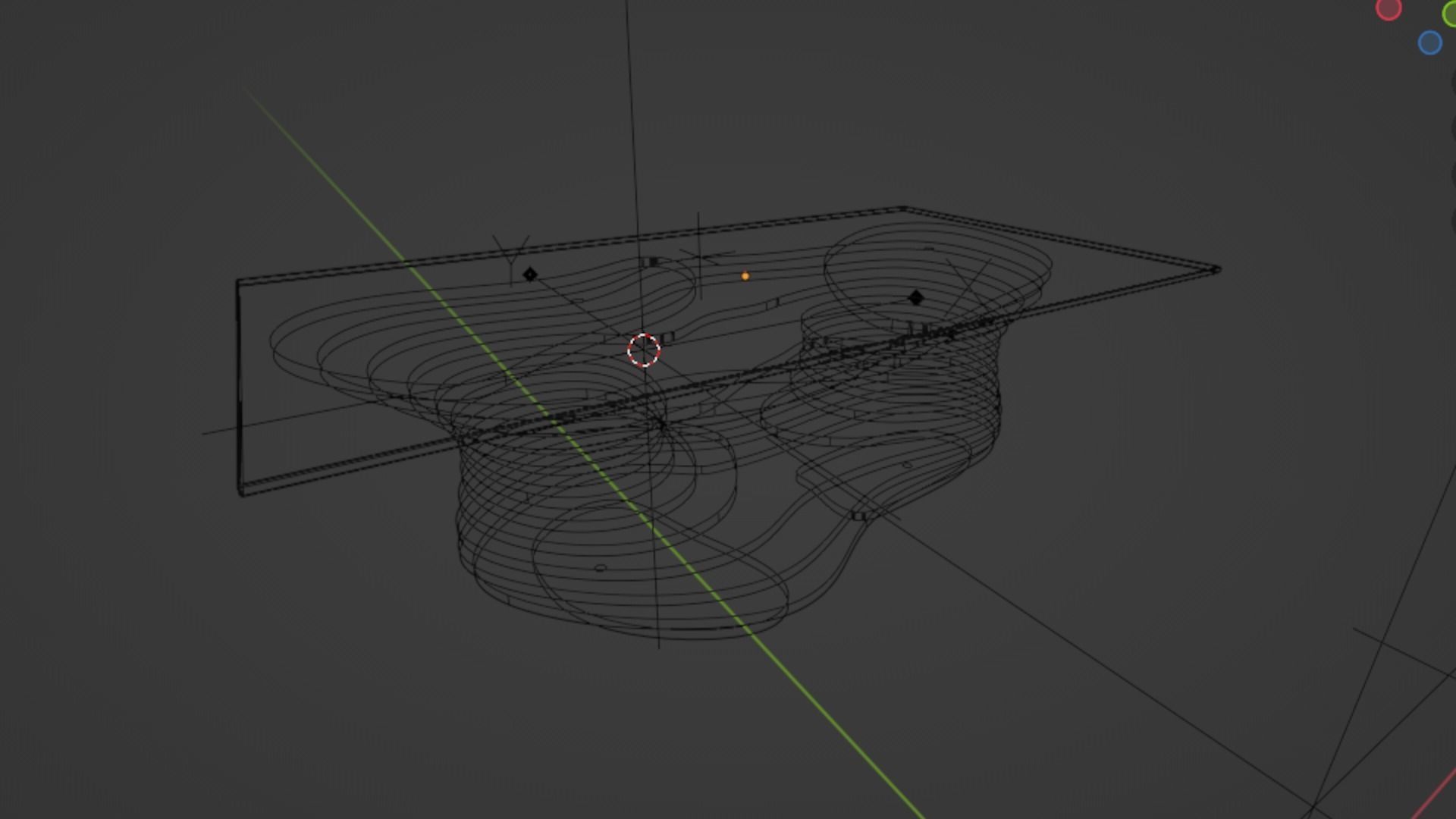Click the top back corner of rectangular frame
Image resolution: width=1456 pixels, height=819 pixels.
point(903,208)
